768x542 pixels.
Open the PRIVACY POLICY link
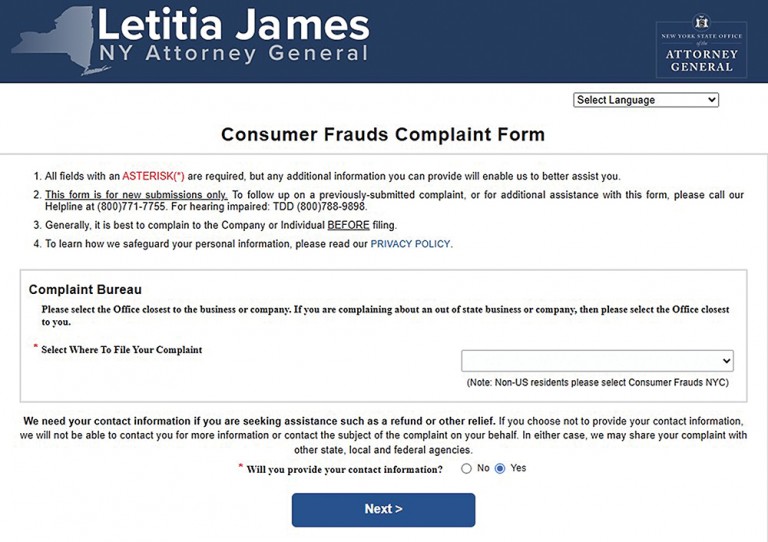pyautogui.click(x=411, y=244)
